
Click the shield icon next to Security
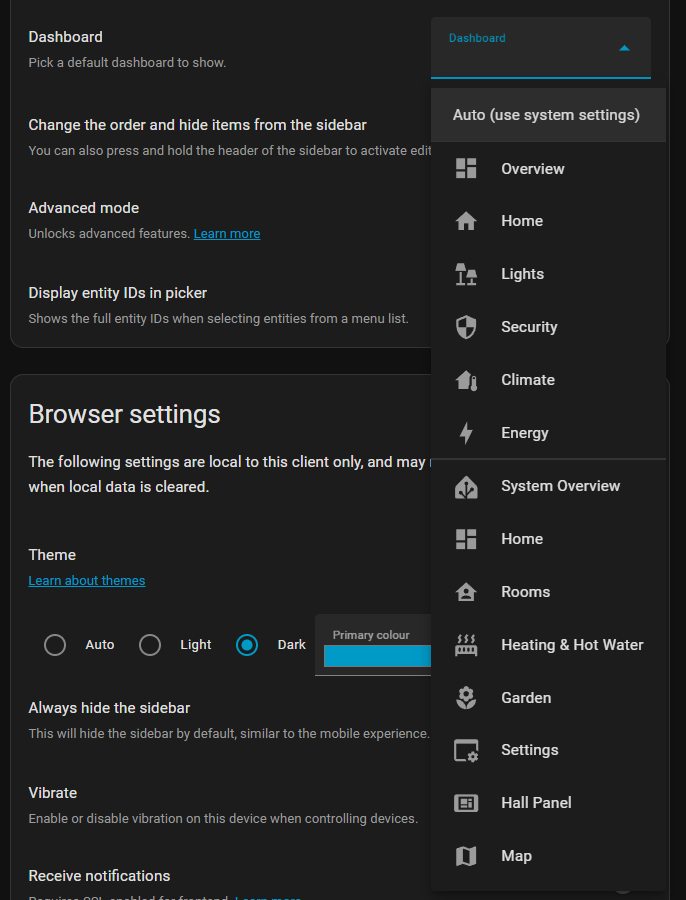point(466,327)
